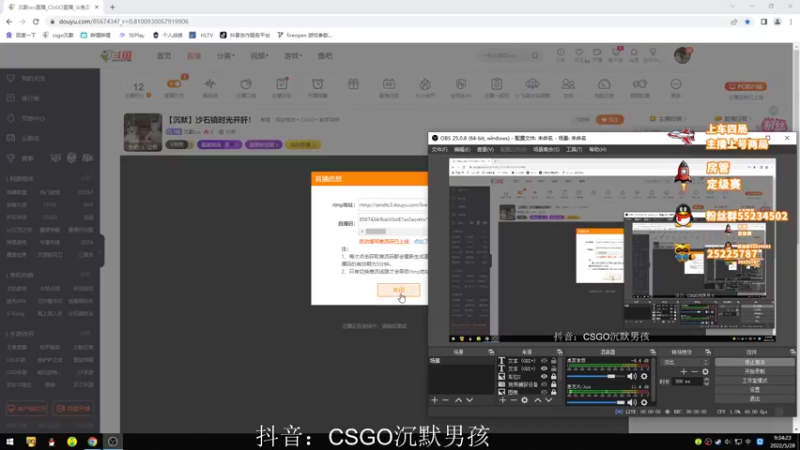Click the rtmp地址 input field
800x450 pixels.
point(393,205)
